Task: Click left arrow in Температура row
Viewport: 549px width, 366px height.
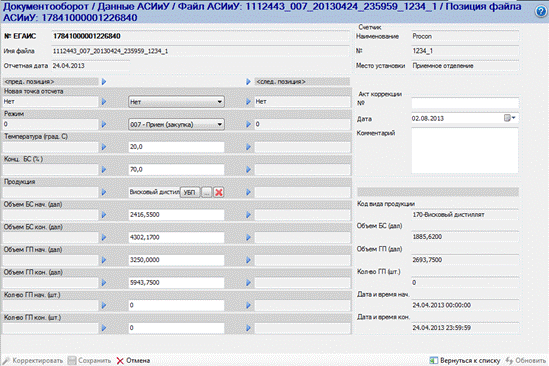Action: click(104, 147)
